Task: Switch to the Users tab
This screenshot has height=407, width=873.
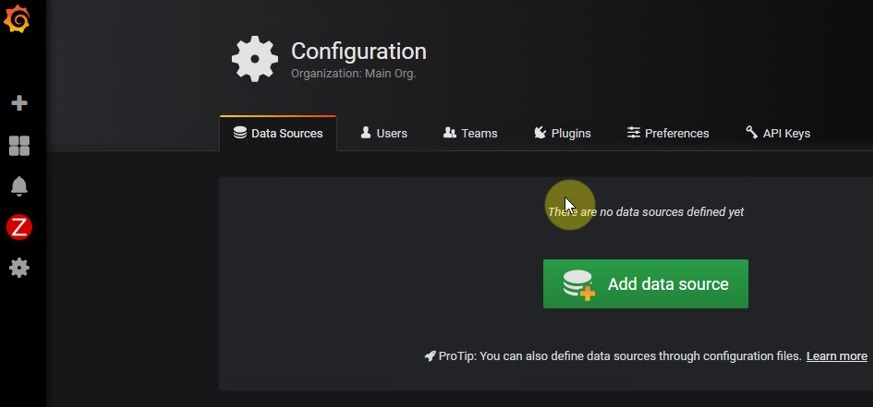Action: tap(383, 133)
